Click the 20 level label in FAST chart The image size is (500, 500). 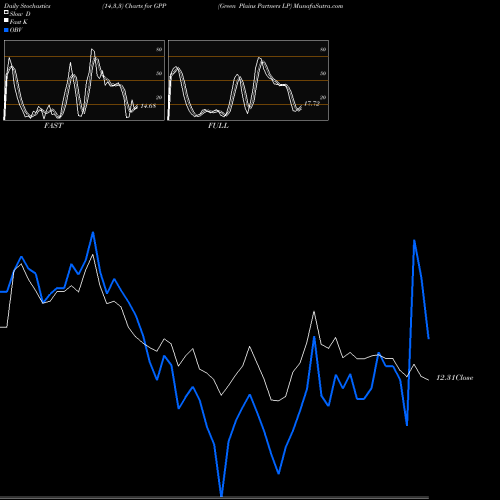(x=159, y=97)
